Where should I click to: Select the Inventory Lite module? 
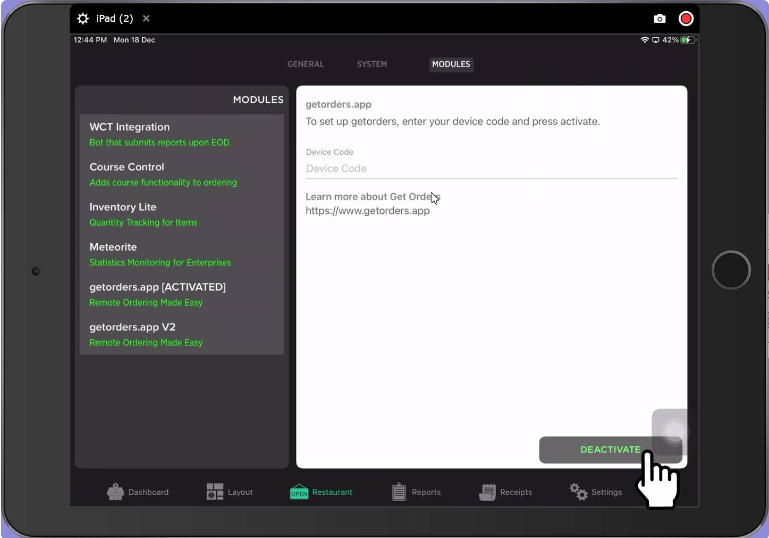pyautogui.click(x=182, y=214)
